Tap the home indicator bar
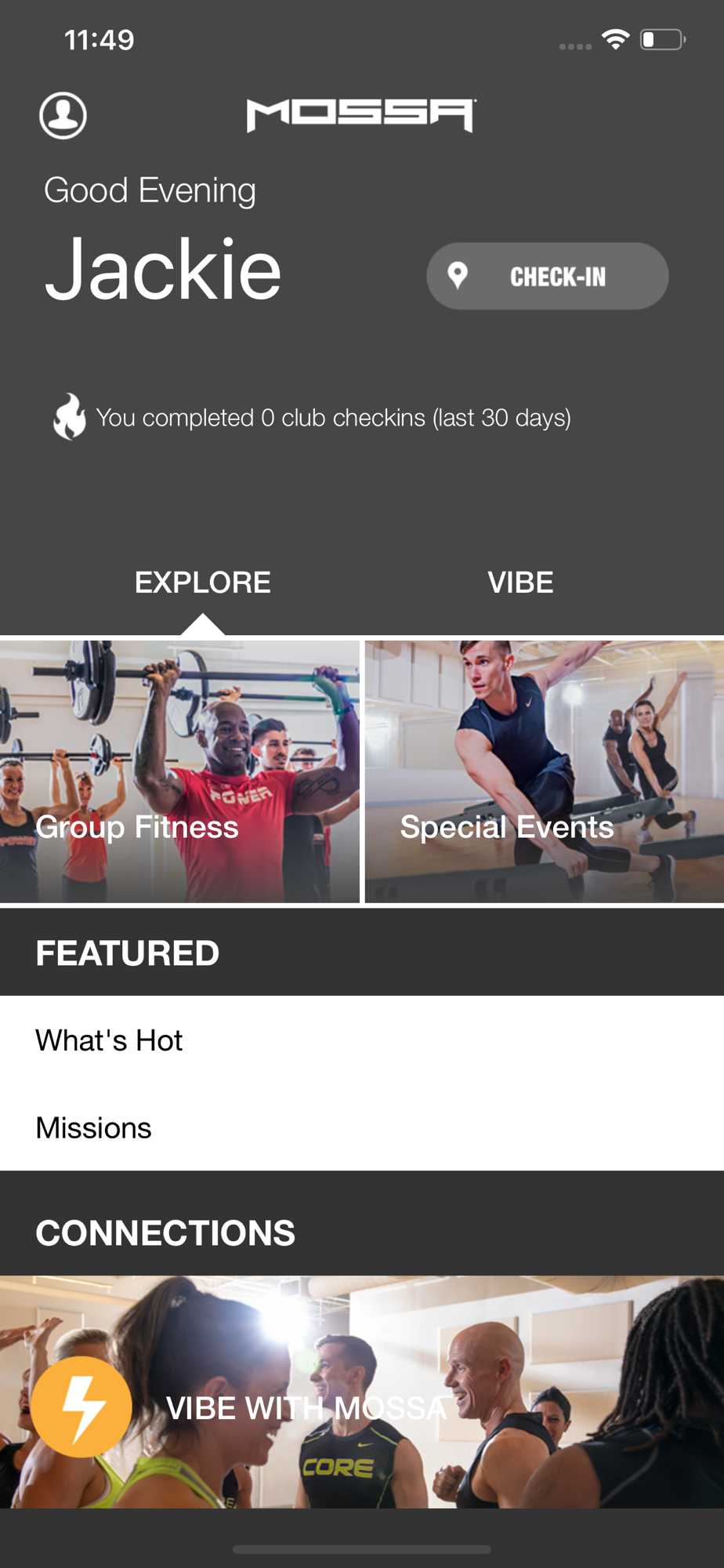 (x=362, y=1549)
